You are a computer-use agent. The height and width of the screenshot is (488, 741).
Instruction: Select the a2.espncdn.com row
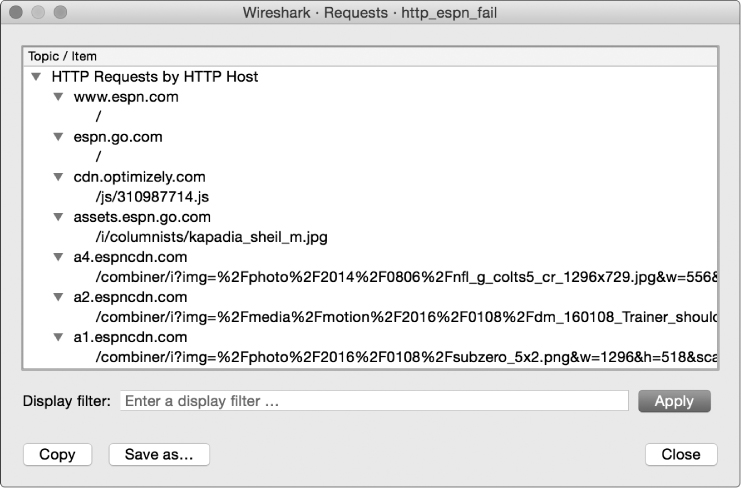point(370,297)
